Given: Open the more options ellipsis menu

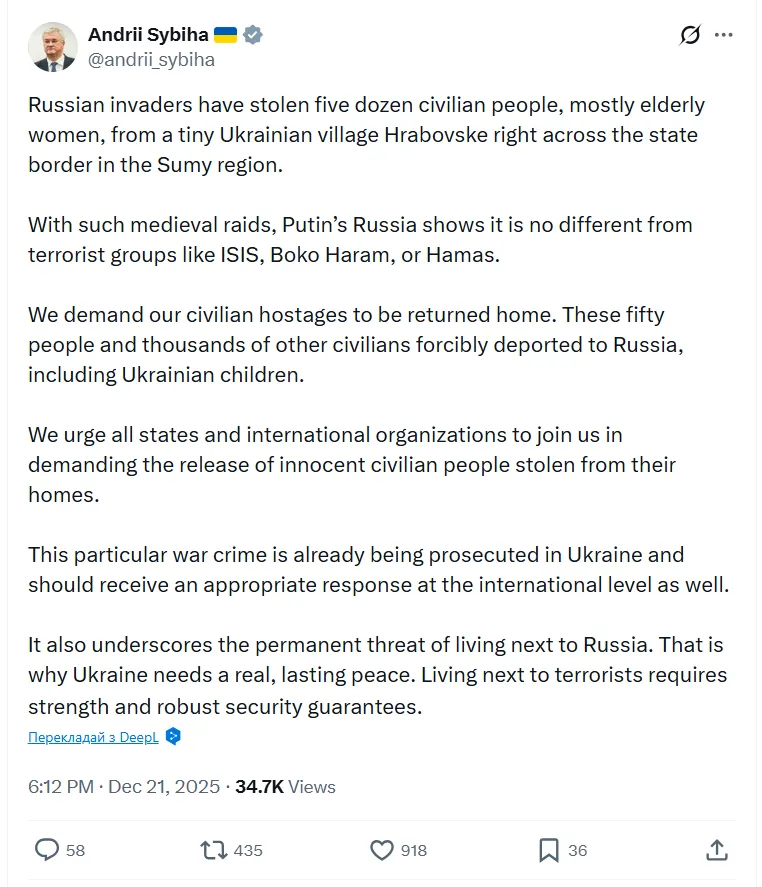Looking at the screenshot, I should 725,34.
